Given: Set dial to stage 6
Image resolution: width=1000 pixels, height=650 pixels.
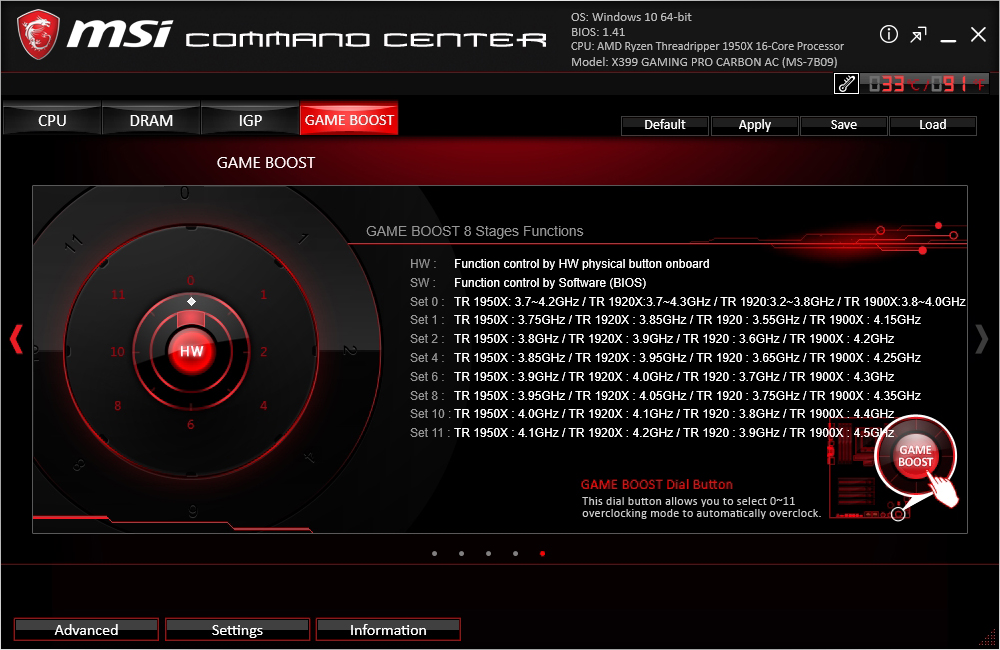Looking at the screenshot, I should pos(191,424).
